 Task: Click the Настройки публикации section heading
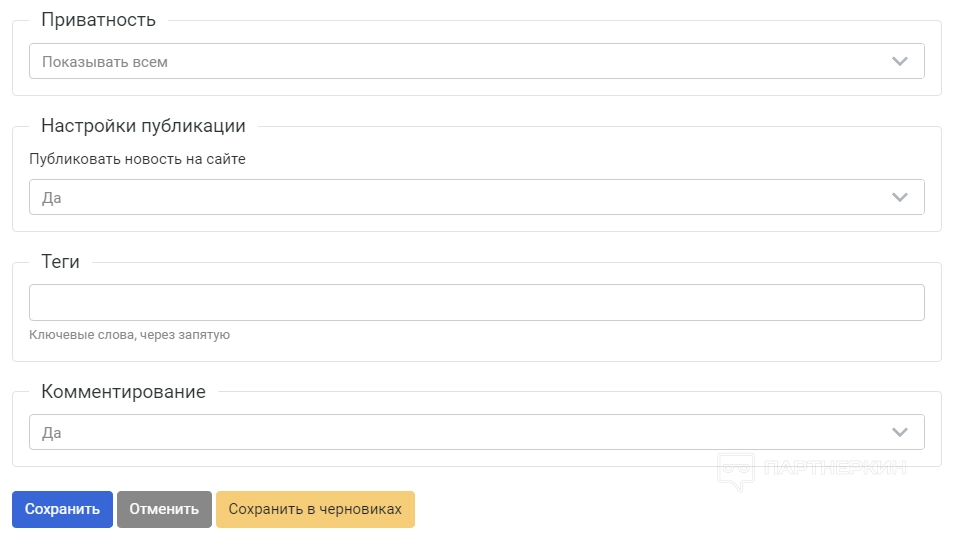(x=143, y=126)
